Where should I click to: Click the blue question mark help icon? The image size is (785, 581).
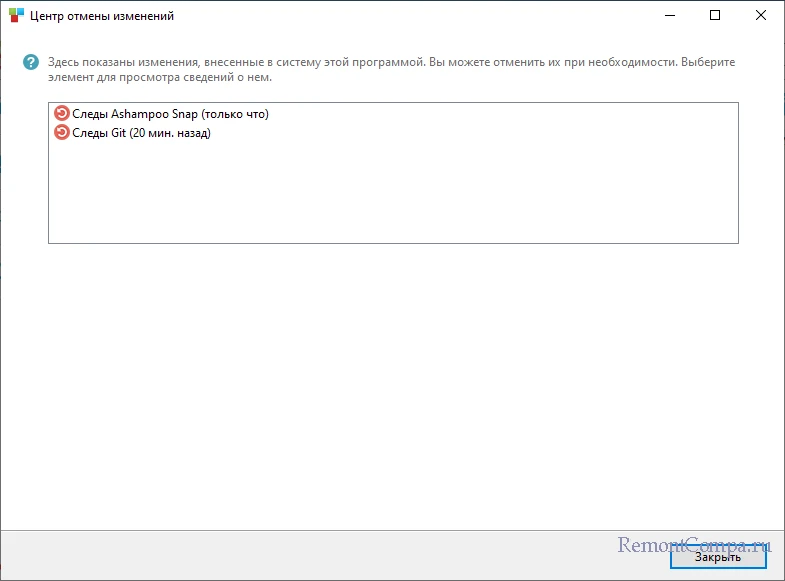[x=31, y=62]
